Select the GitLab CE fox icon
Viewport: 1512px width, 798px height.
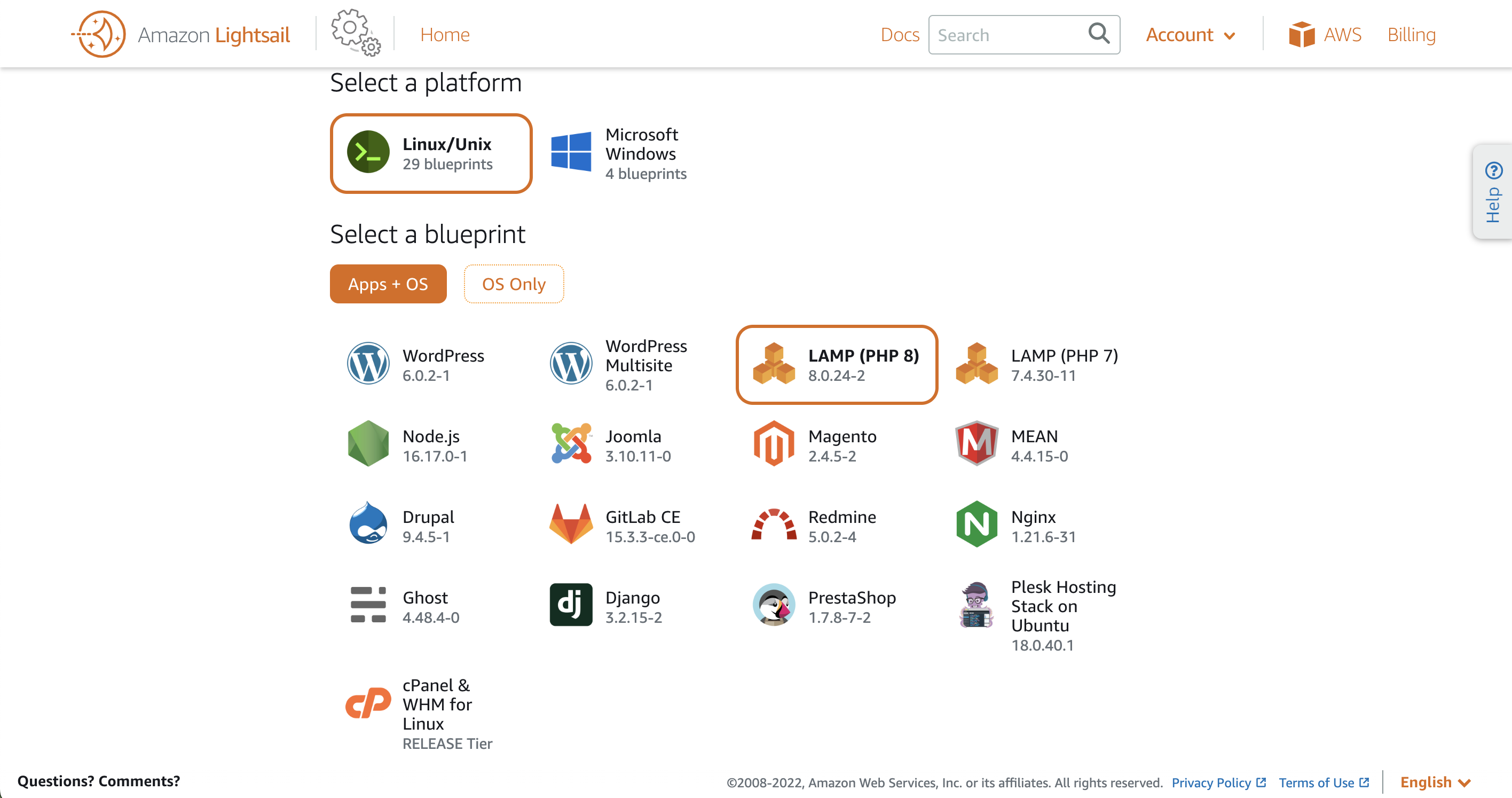571,524
